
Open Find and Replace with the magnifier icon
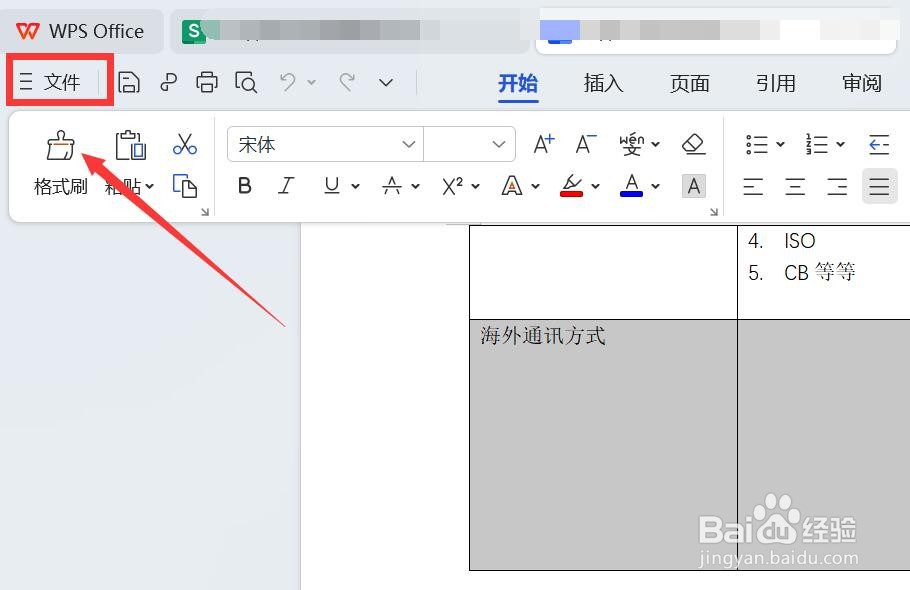coord(246,83)
